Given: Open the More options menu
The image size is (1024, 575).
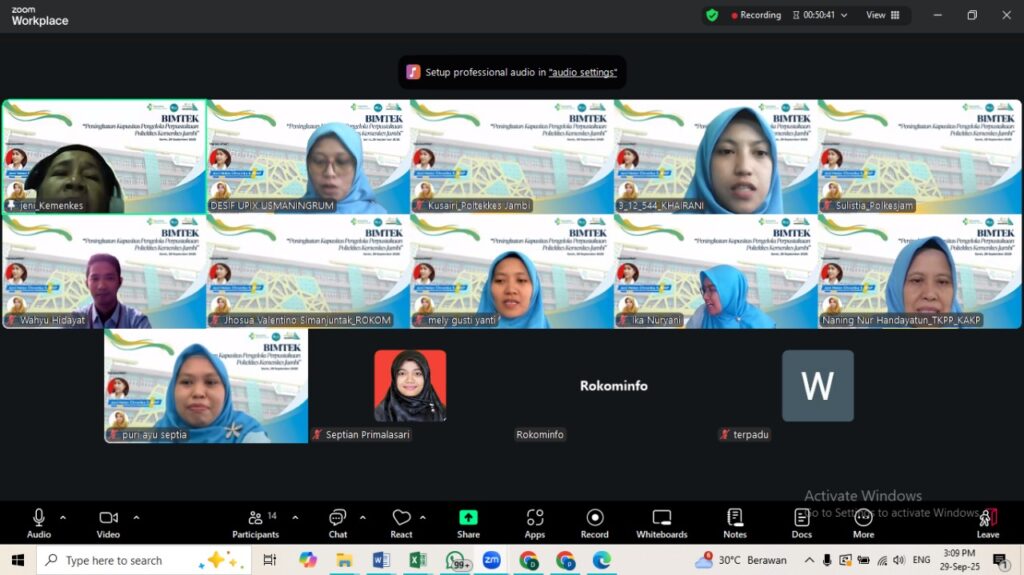Looking at the screenshot, I should click(863, 522).
